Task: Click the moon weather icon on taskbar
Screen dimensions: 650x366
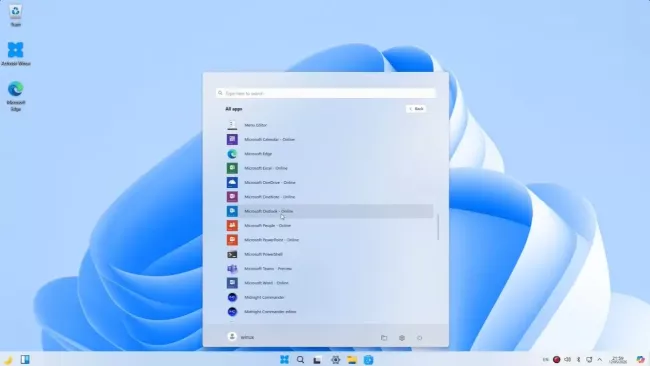Action: [x=8, y=360]
